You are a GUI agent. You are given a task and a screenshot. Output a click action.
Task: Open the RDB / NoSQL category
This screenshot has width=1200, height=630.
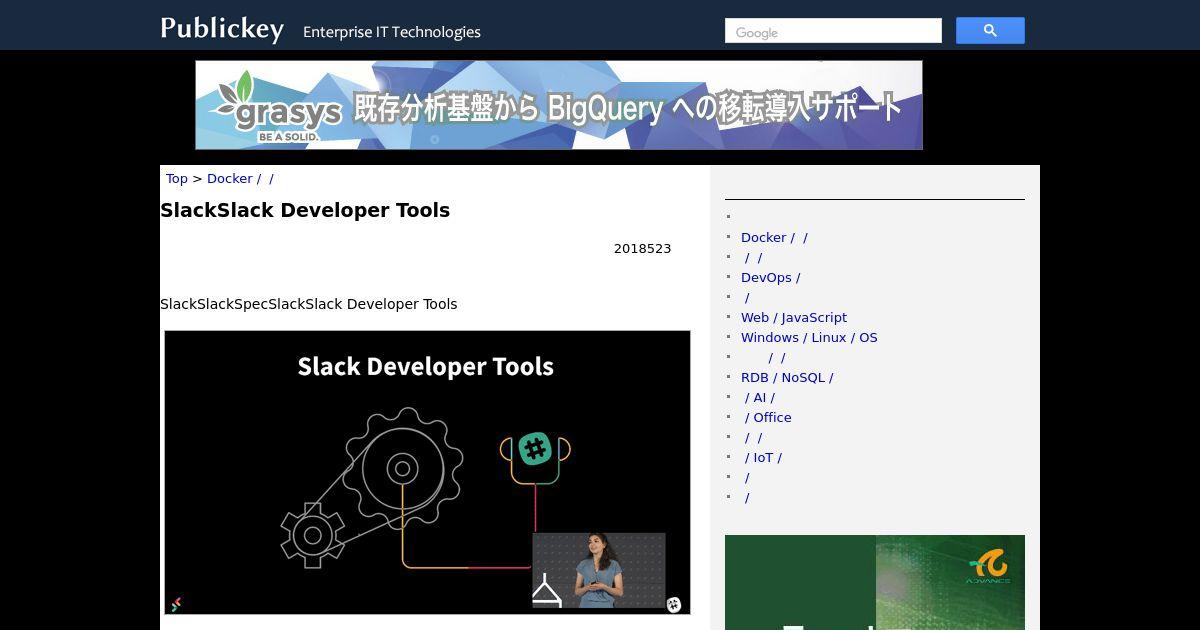tap(787, 378)
